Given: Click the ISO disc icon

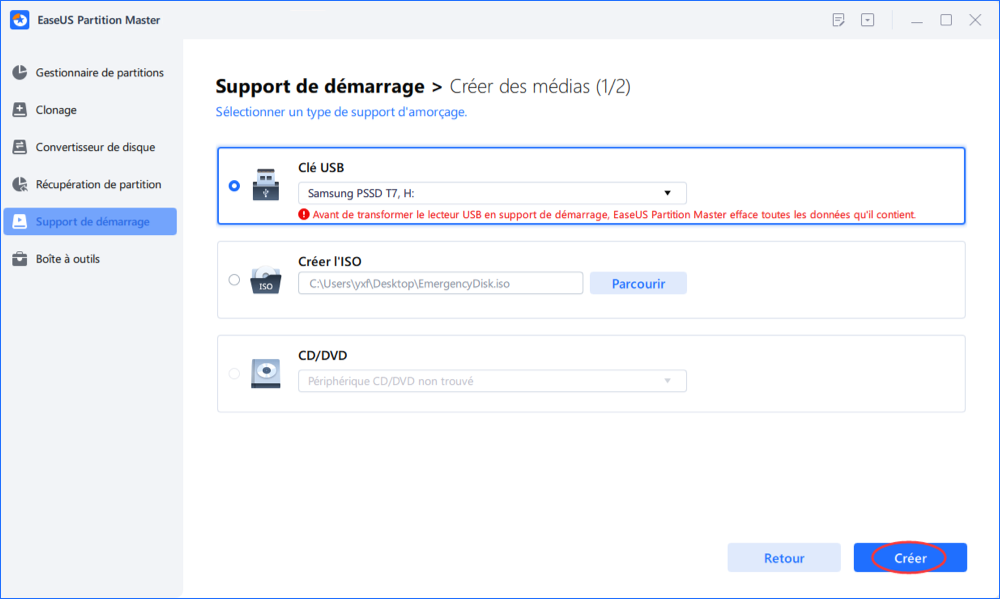Looking at the screenshot, I should pyautogui.click(x=265, y=279).
